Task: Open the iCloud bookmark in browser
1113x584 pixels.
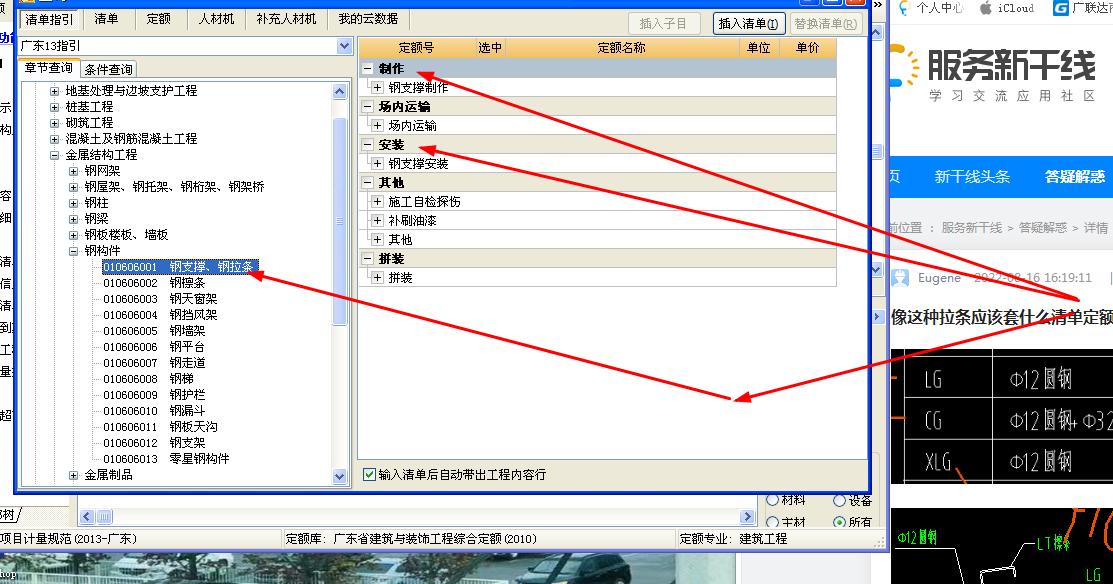Action: [x=1007, y=9]
